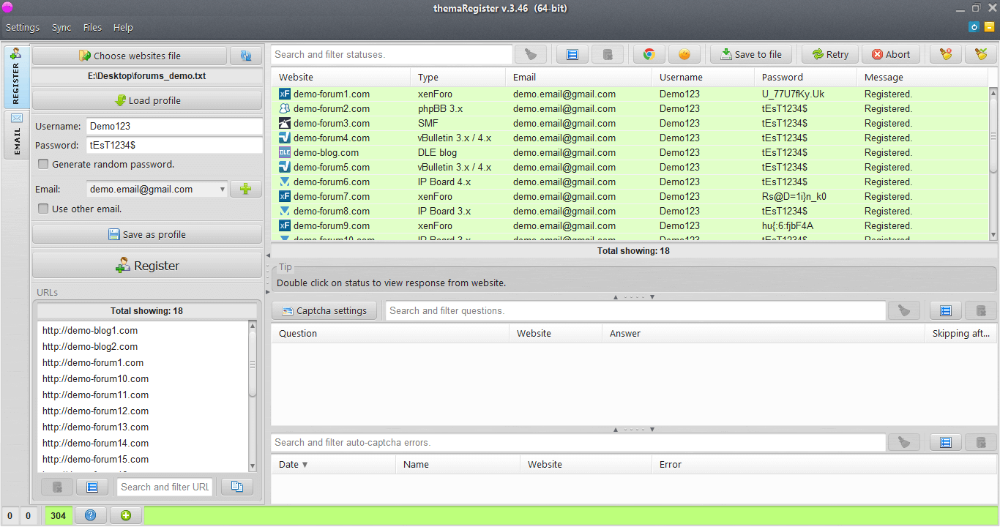Screen dimensions: 1000x527
Task: Click Save to file button
Action: coord(751,55)
